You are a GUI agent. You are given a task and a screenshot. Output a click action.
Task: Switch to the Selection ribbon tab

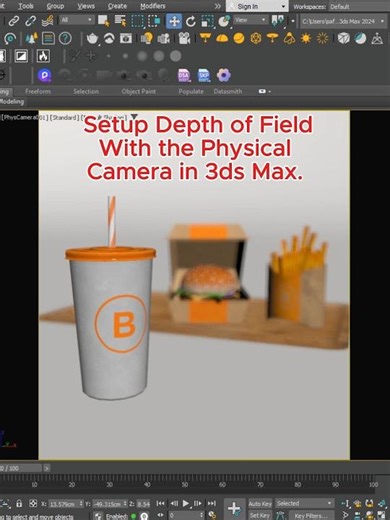tap(86, 91)
